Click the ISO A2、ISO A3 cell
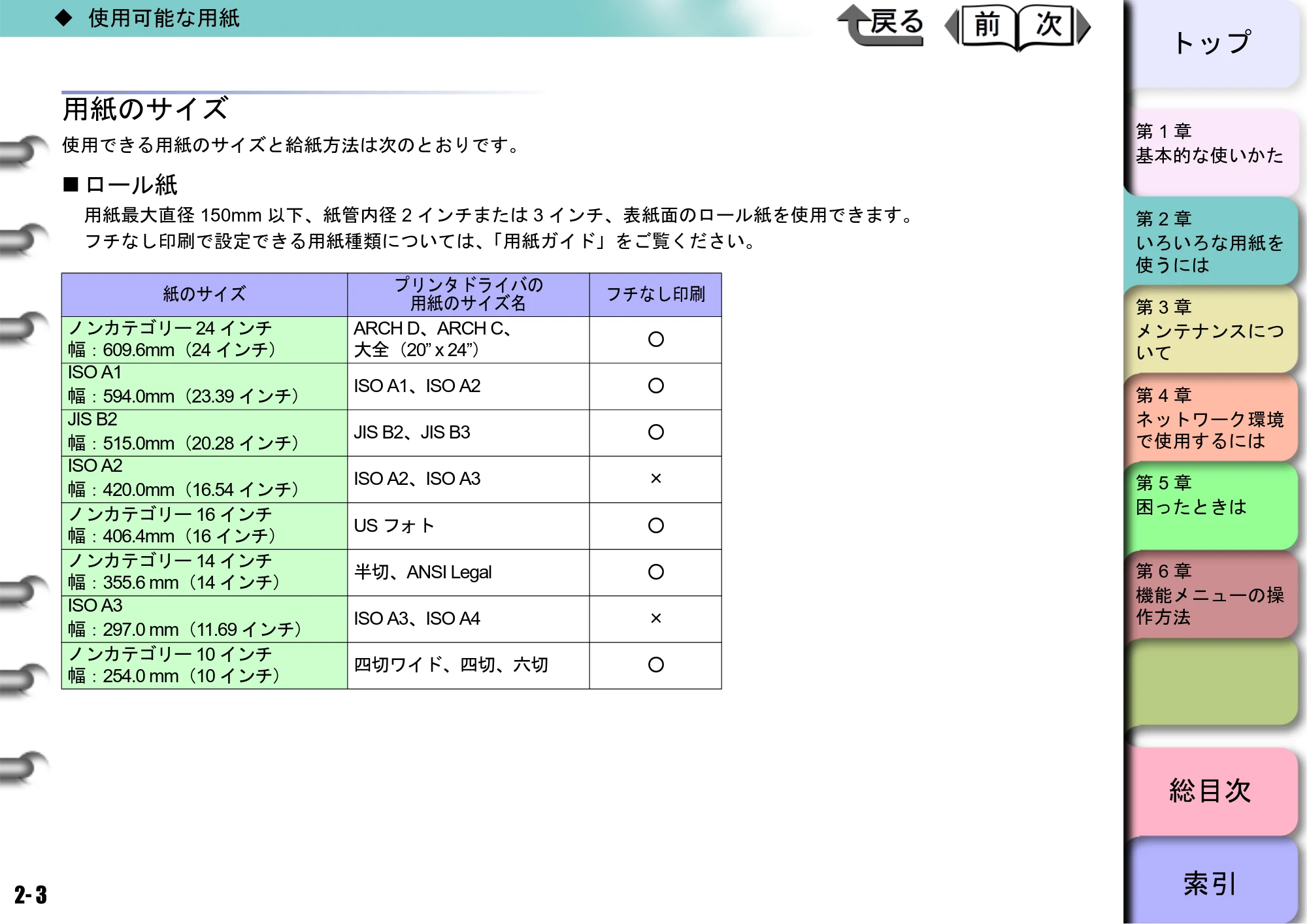The height and width of the screenshot is (924, 1307). pos(469,479)
